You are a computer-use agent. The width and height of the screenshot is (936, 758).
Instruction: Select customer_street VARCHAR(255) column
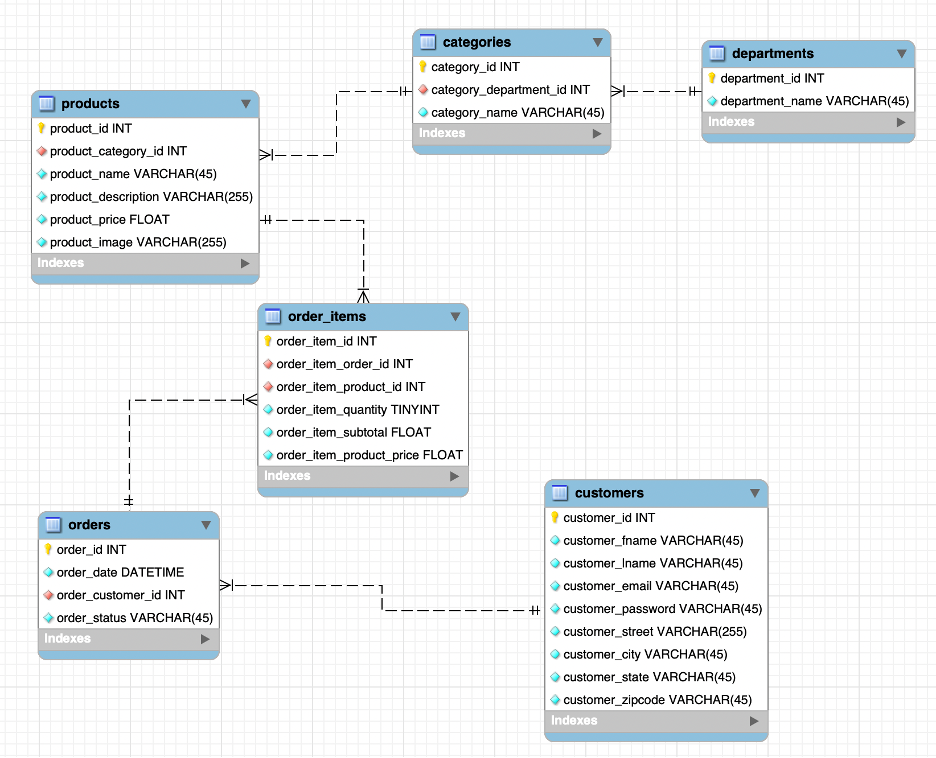tap(656, 631)
